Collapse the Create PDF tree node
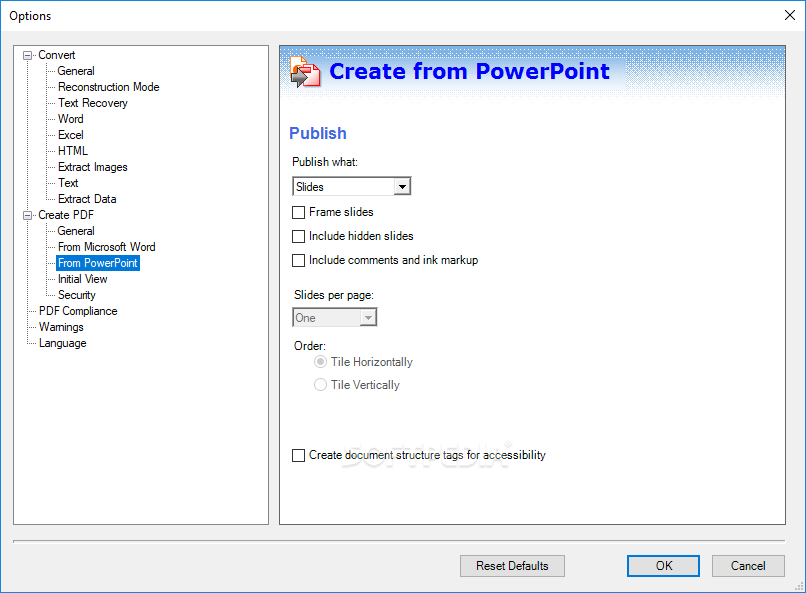This screenshot has width=806, height=593. coord(27,215)
